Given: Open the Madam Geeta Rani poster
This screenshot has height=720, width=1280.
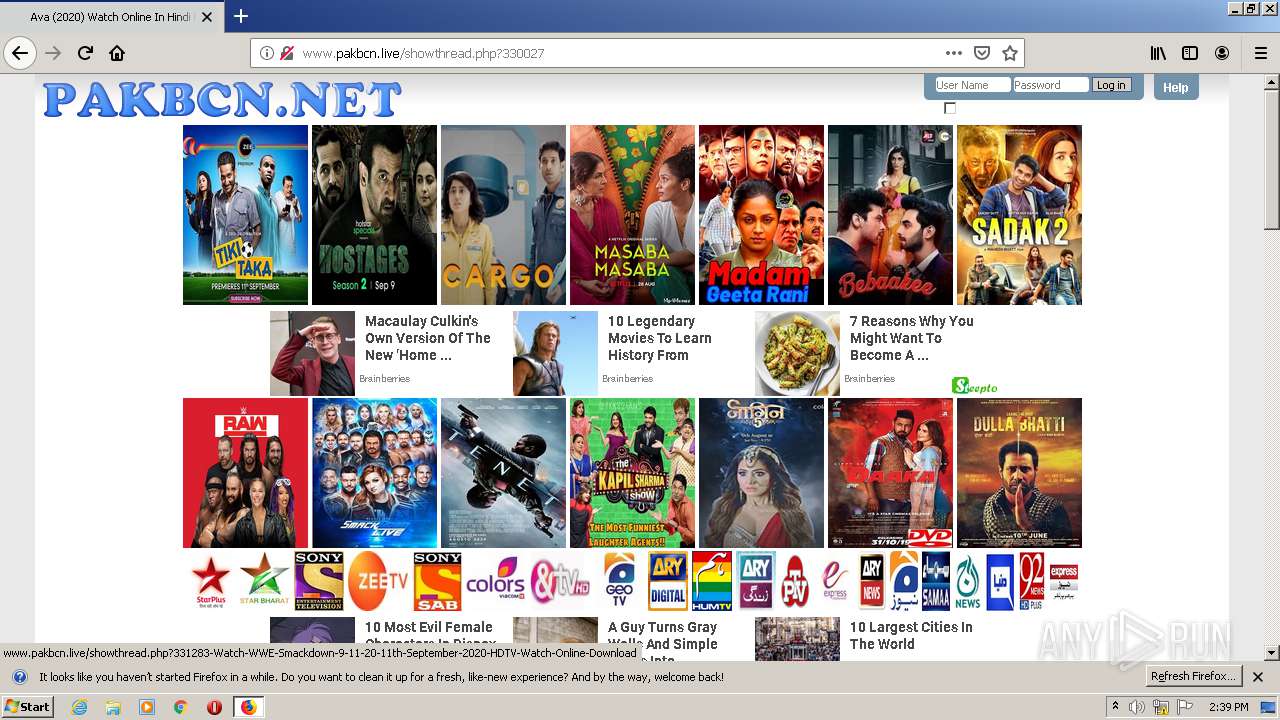Looking at the screenshot, I should [761, 215].
